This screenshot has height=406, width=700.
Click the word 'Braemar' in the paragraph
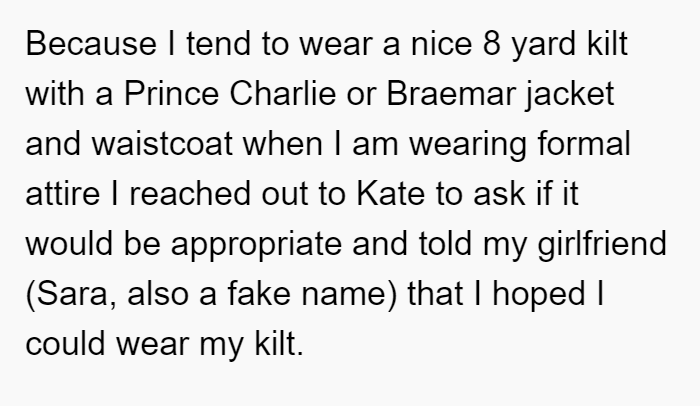coord(451,94)
